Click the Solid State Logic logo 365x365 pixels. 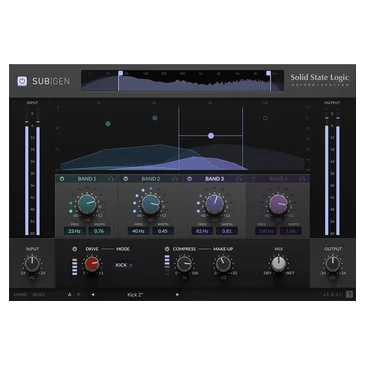point(319,80)
